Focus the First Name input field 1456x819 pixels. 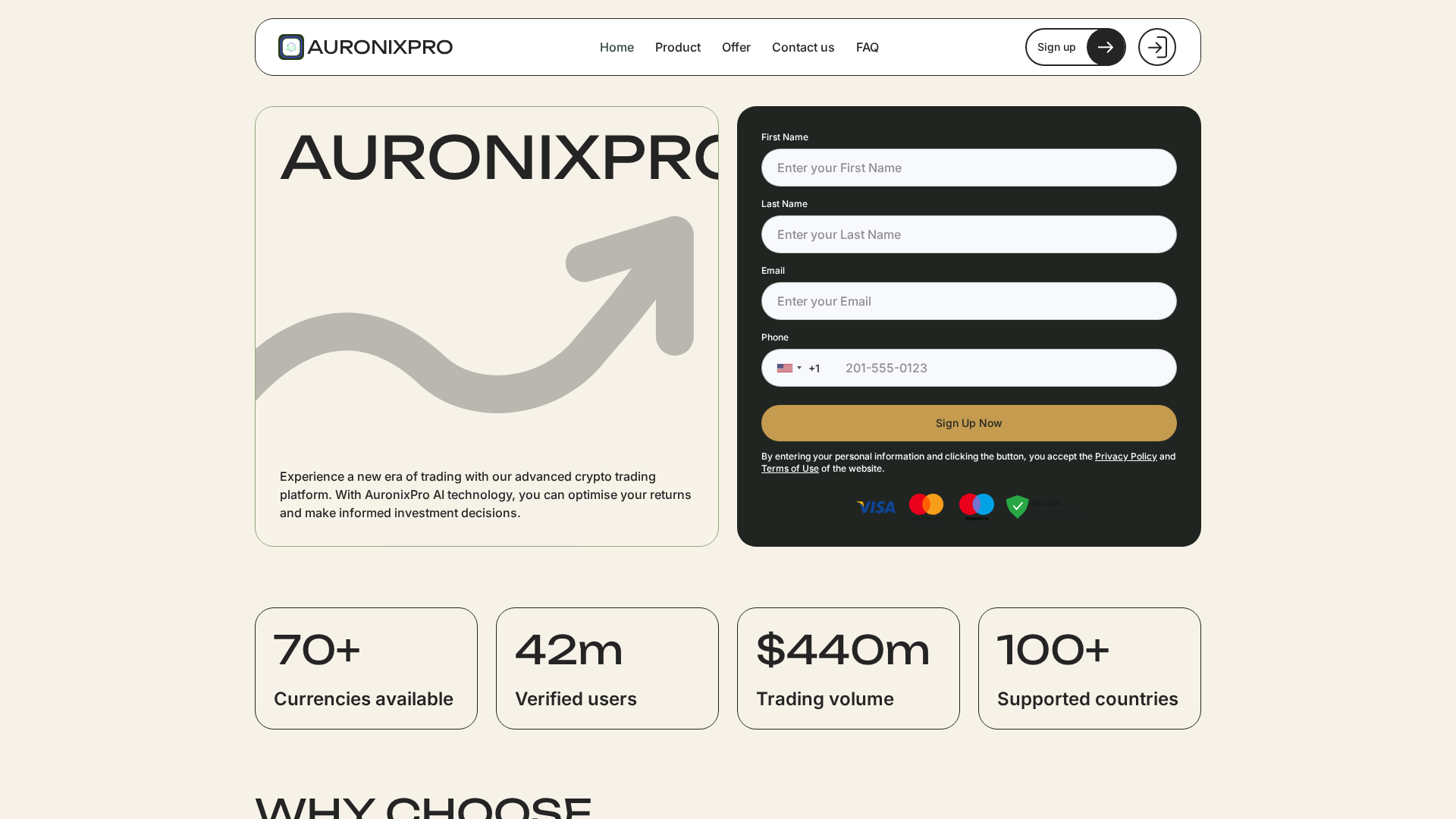coord(969,168)
